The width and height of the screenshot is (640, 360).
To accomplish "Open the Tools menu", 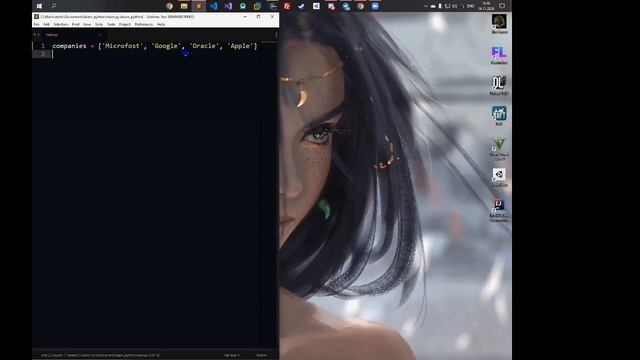I will [x=111, y=24].
